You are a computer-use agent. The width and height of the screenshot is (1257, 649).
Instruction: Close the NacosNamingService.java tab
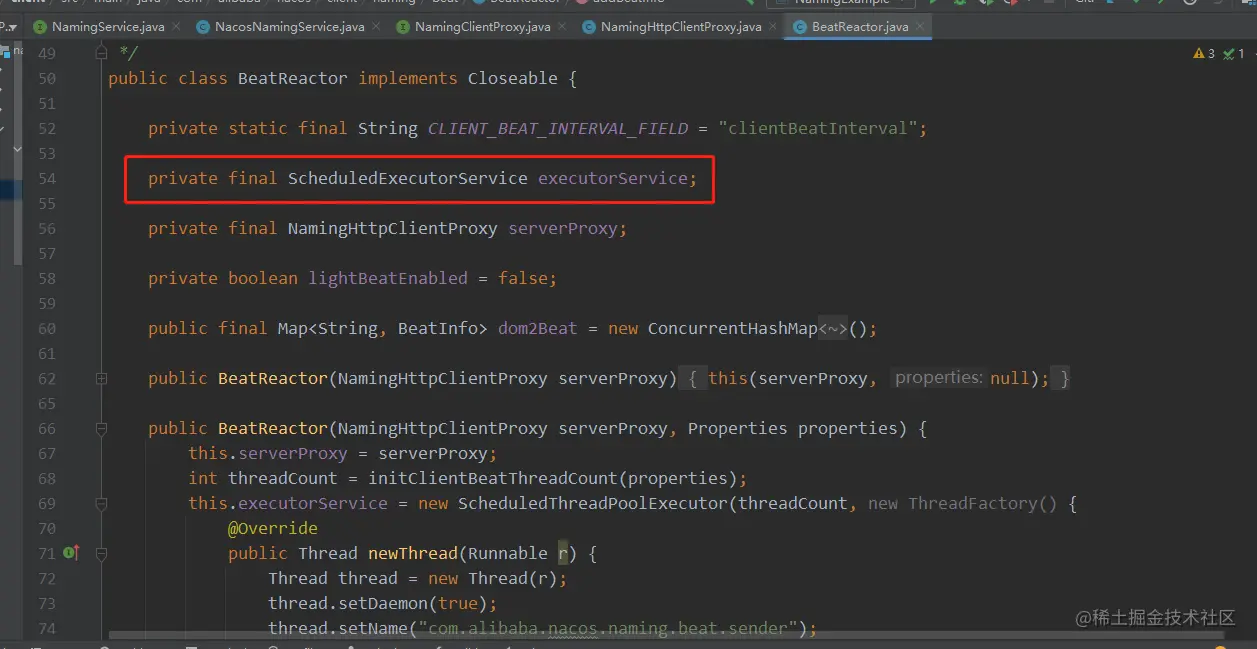click(374, 27)
